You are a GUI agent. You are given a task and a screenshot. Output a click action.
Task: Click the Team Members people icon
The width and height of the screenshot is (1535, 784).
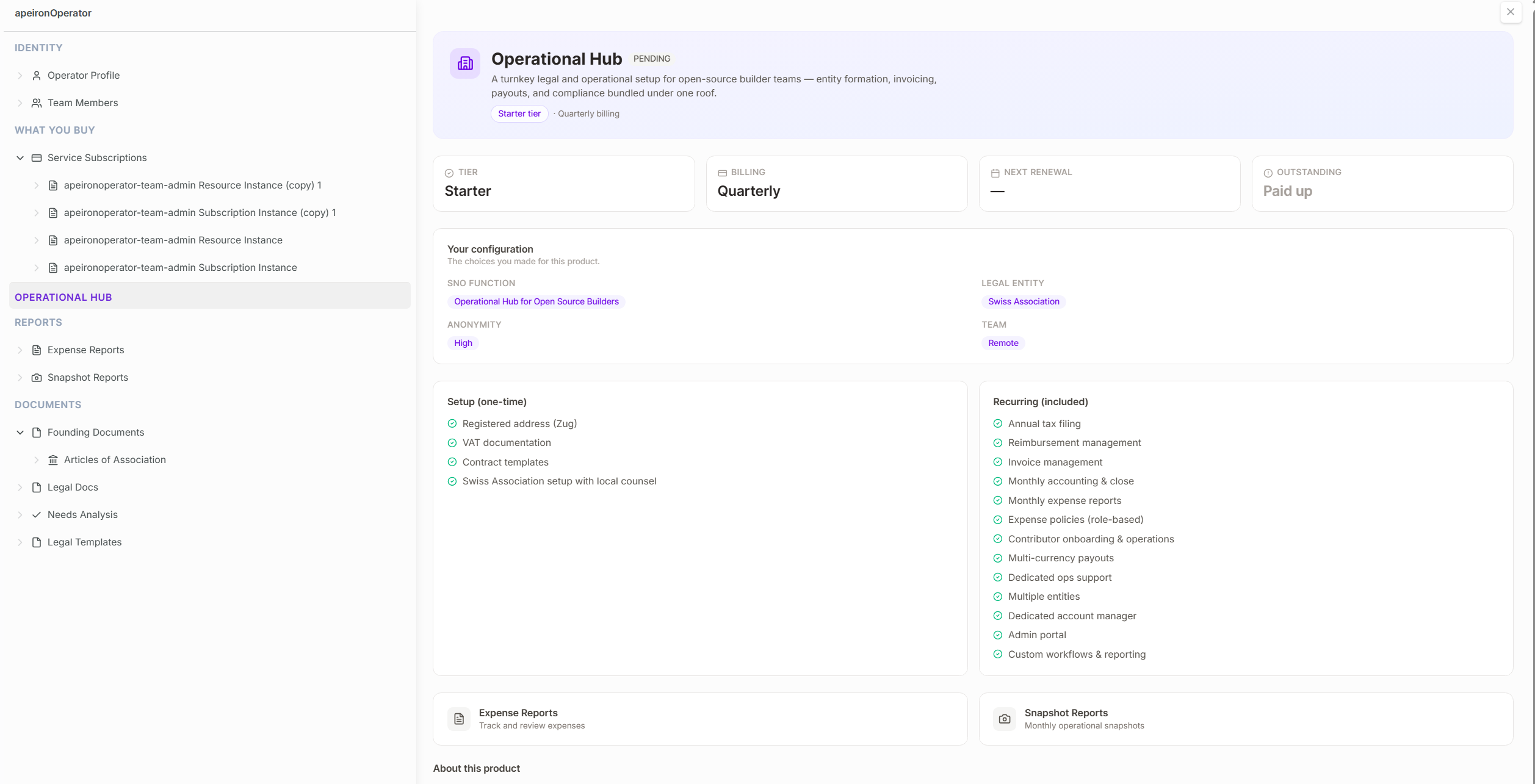37,103
